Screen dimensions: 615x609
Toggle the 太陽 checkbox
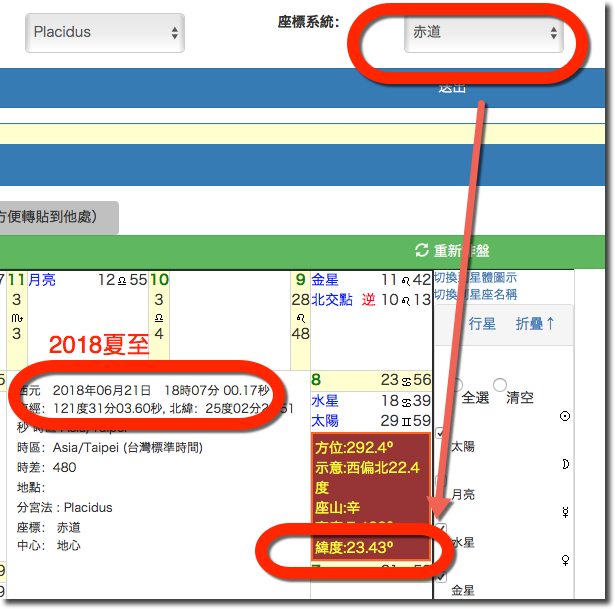tap(442, 431)
